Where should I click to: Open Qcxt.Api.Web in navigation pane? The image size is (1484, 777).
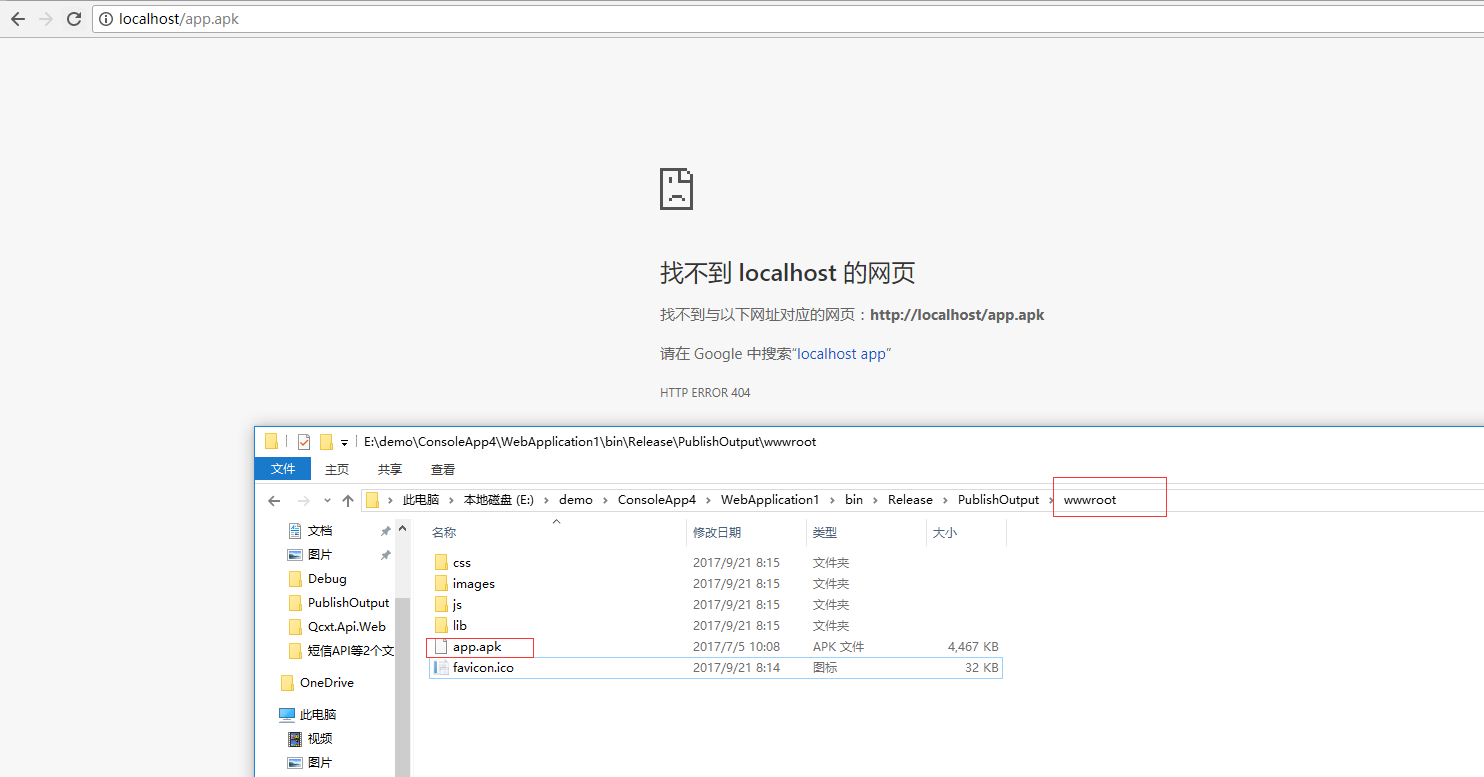pyautogui.click(x=346, y=627)
